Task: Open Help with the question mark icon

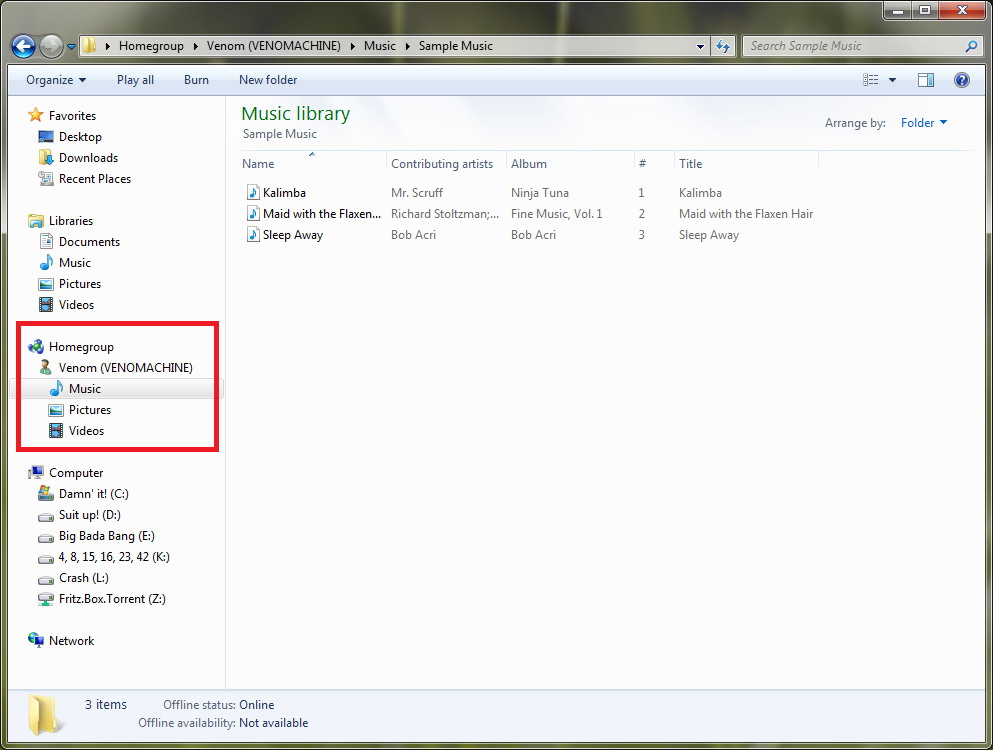Action: tap(961, 80)
